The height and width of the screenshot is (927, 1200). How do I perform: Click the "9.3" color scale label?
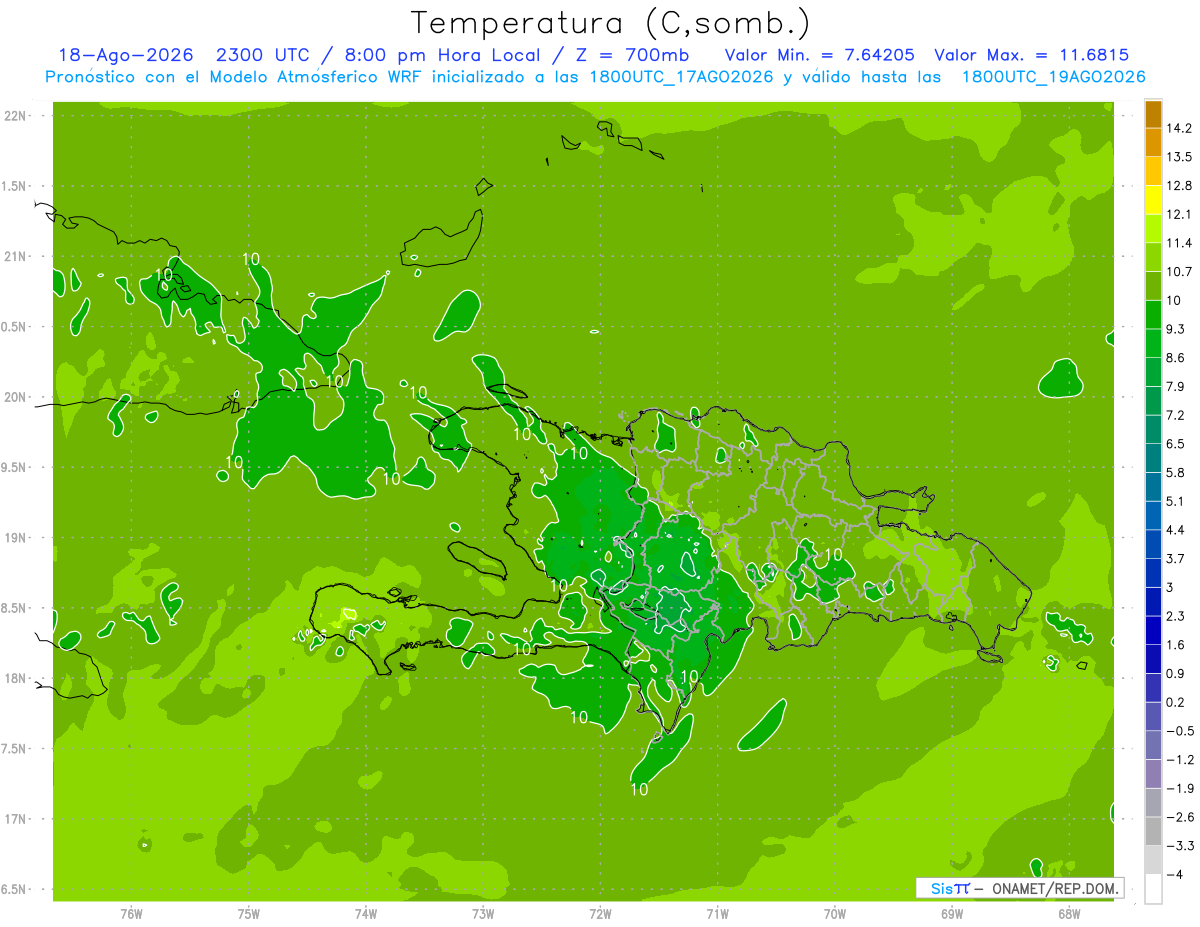tap(1176, 328)
